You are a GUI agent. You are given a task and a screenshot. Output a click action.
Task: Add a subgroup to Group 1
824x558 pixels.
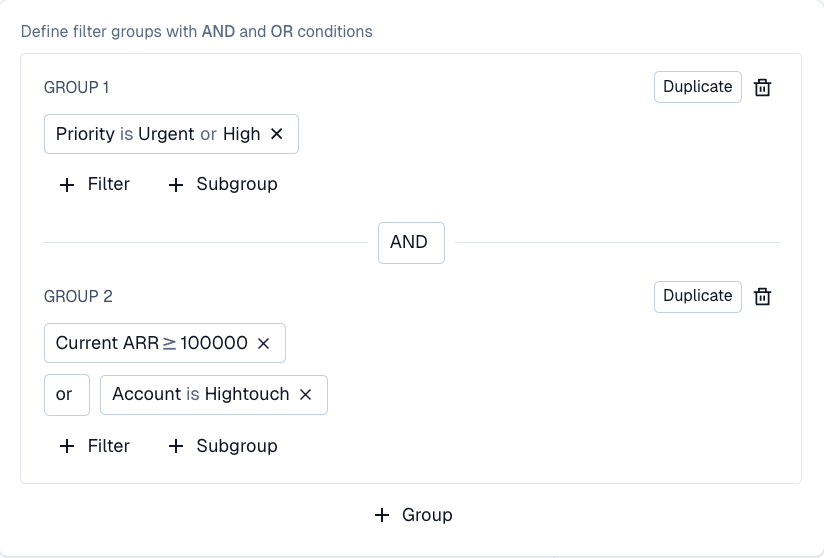[x=222, y=184]
